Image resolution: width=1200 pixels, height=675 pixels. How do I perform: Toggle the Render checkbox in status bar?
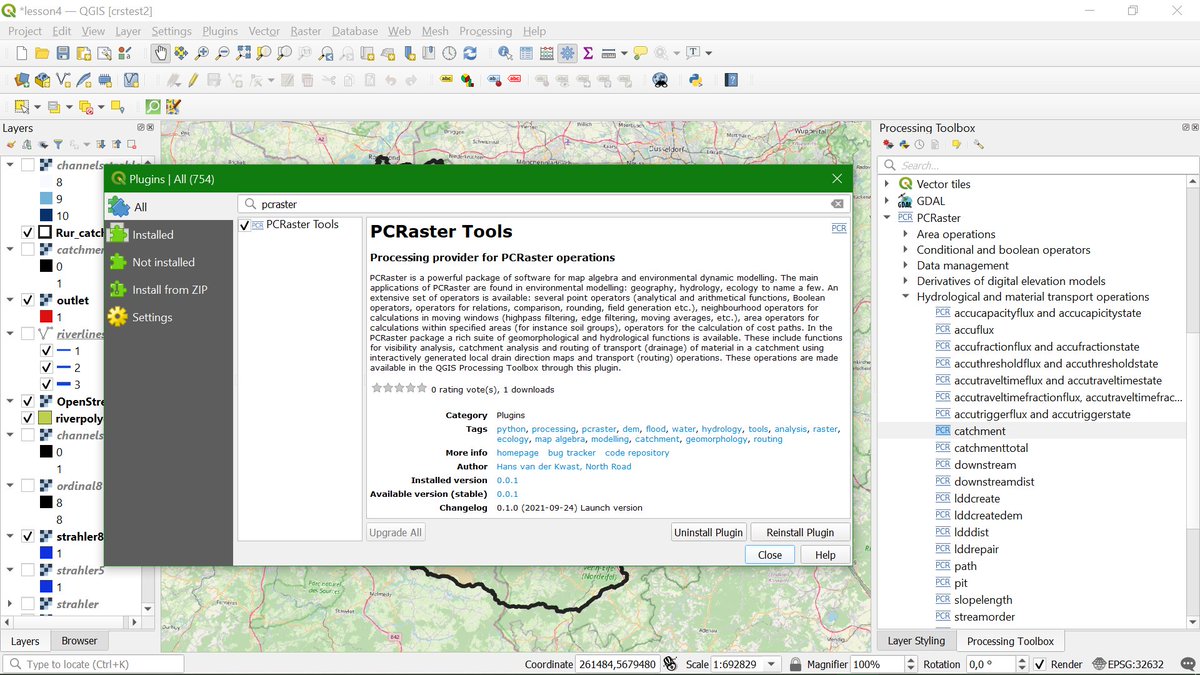[1040, 664]
